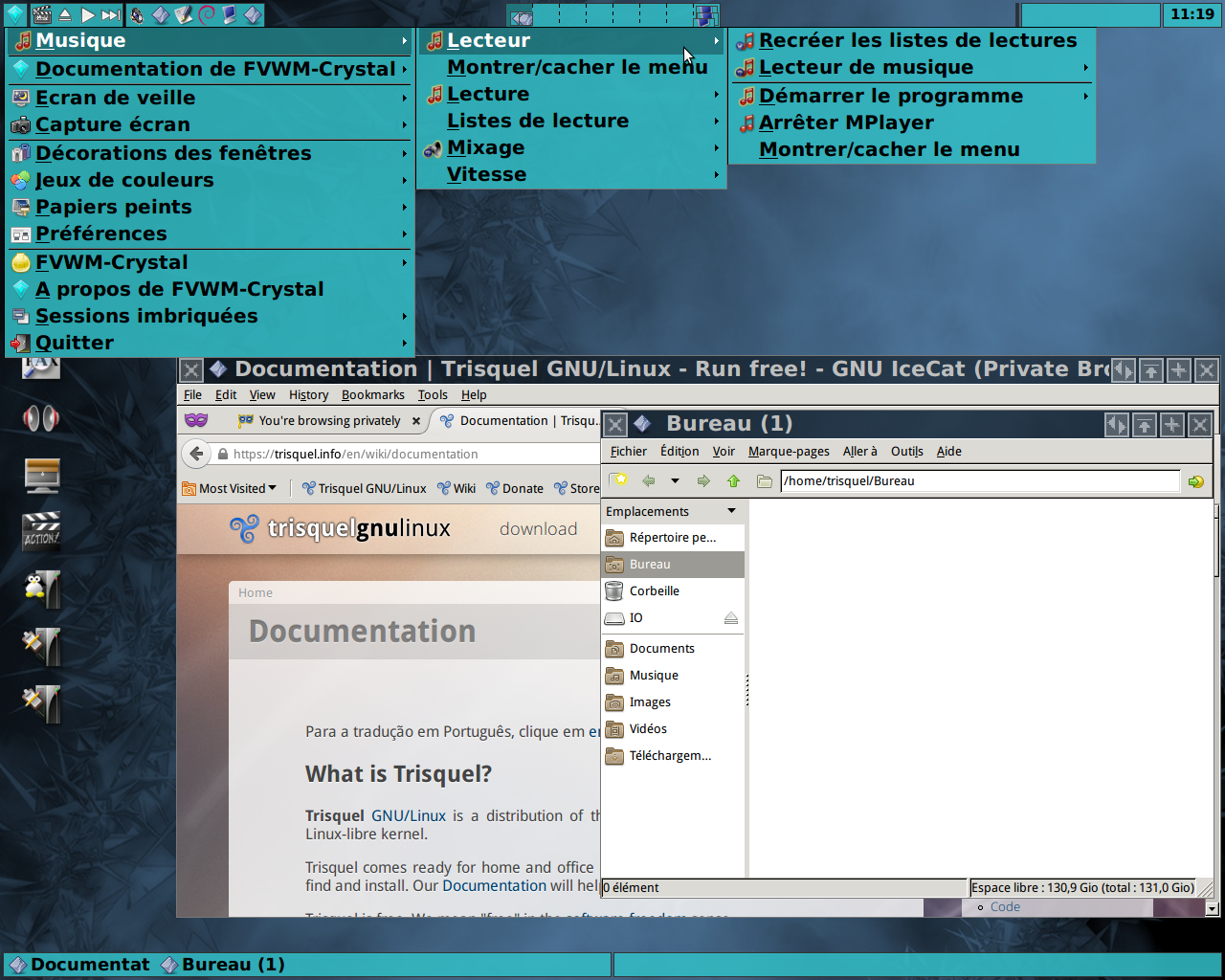The image size is (1225, 980).
Task: Click the 11:19 clock in the top panel
Action: [1192, 14]
